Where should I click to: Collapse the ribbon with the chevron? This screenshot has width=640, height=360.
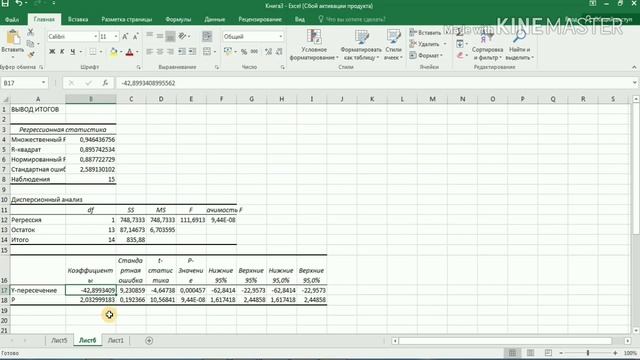[x=634, y=67]
